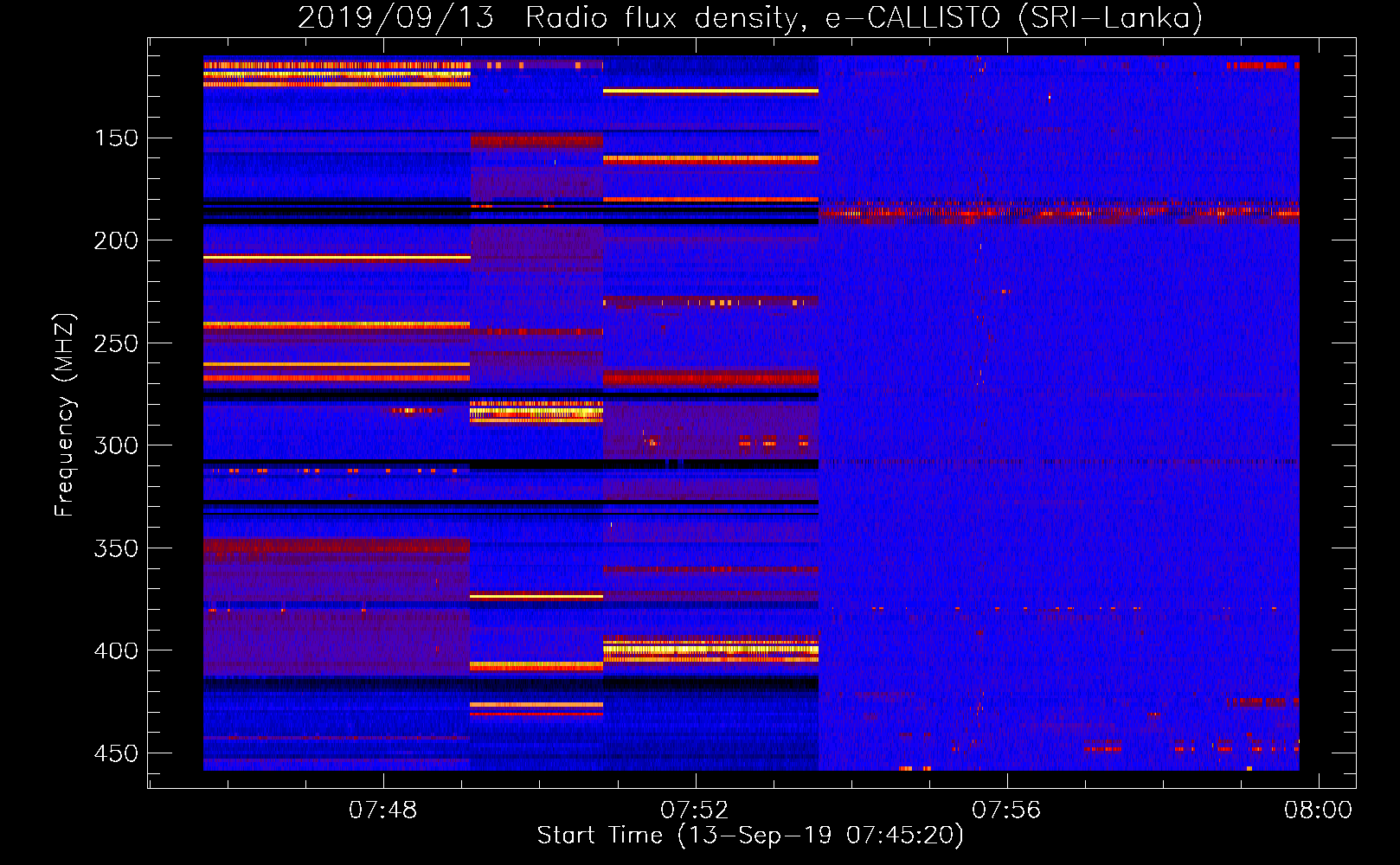Click the 'Start Time (13-Sep-19 07:45:20)' axis label
This screenshot has height=865, width=1400.
click(750, 836)
